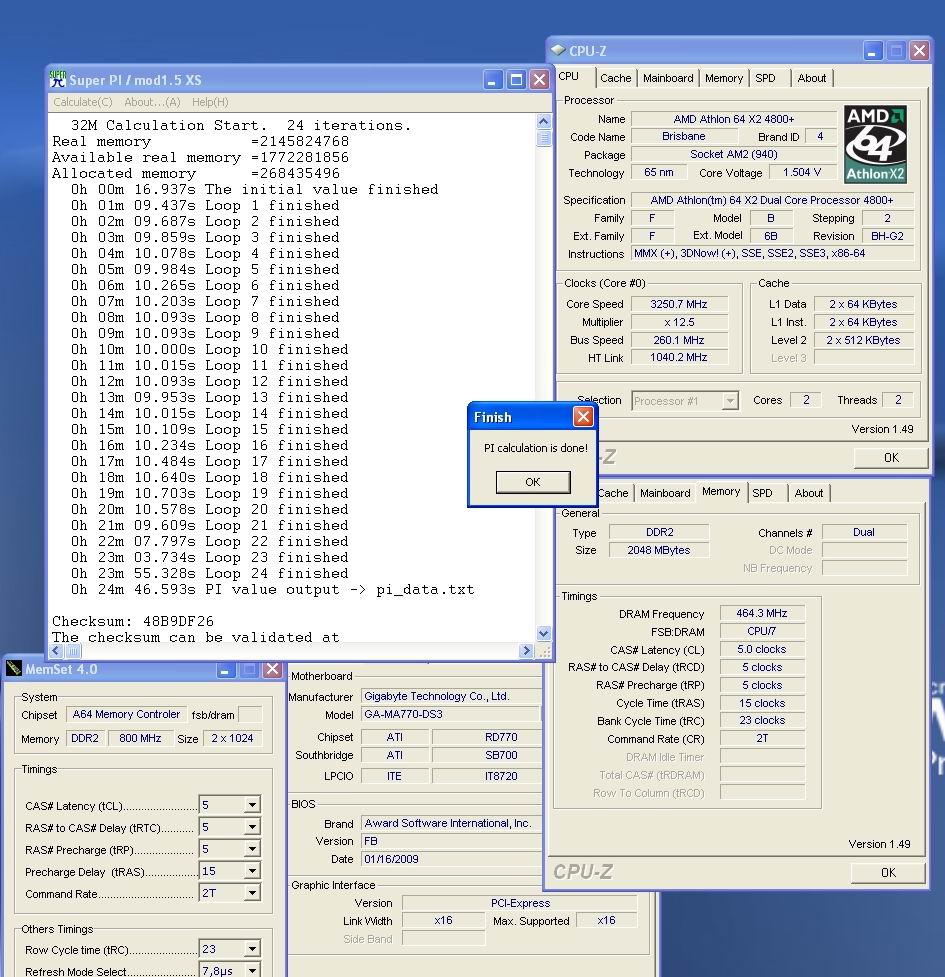945x977 pixels.
Task: Minimize the Super PI window
Action: coord(492,80)
